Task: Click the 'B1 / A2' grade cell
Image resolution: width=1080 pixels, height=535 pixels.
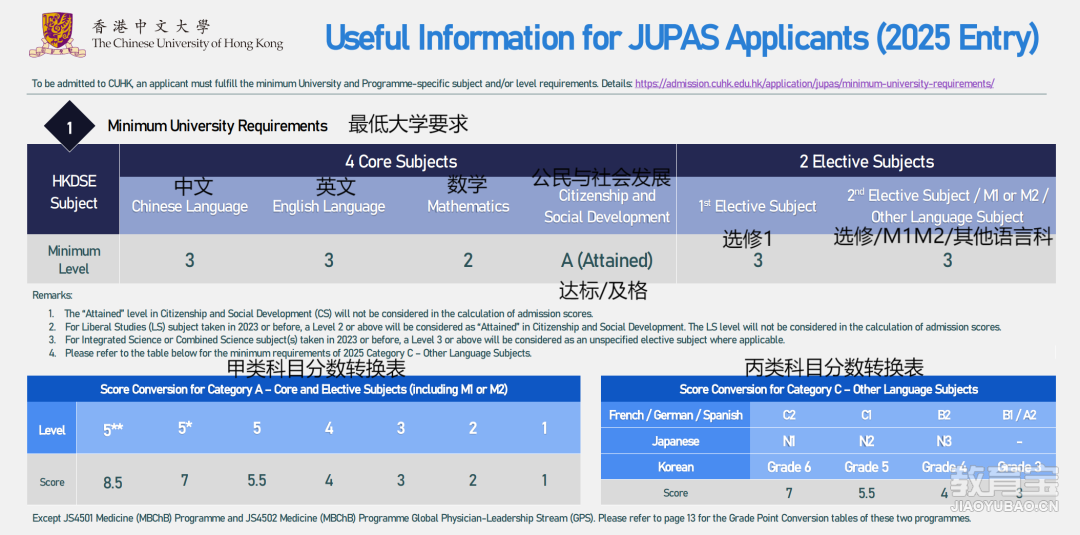Action: (x=1019, y=415)
